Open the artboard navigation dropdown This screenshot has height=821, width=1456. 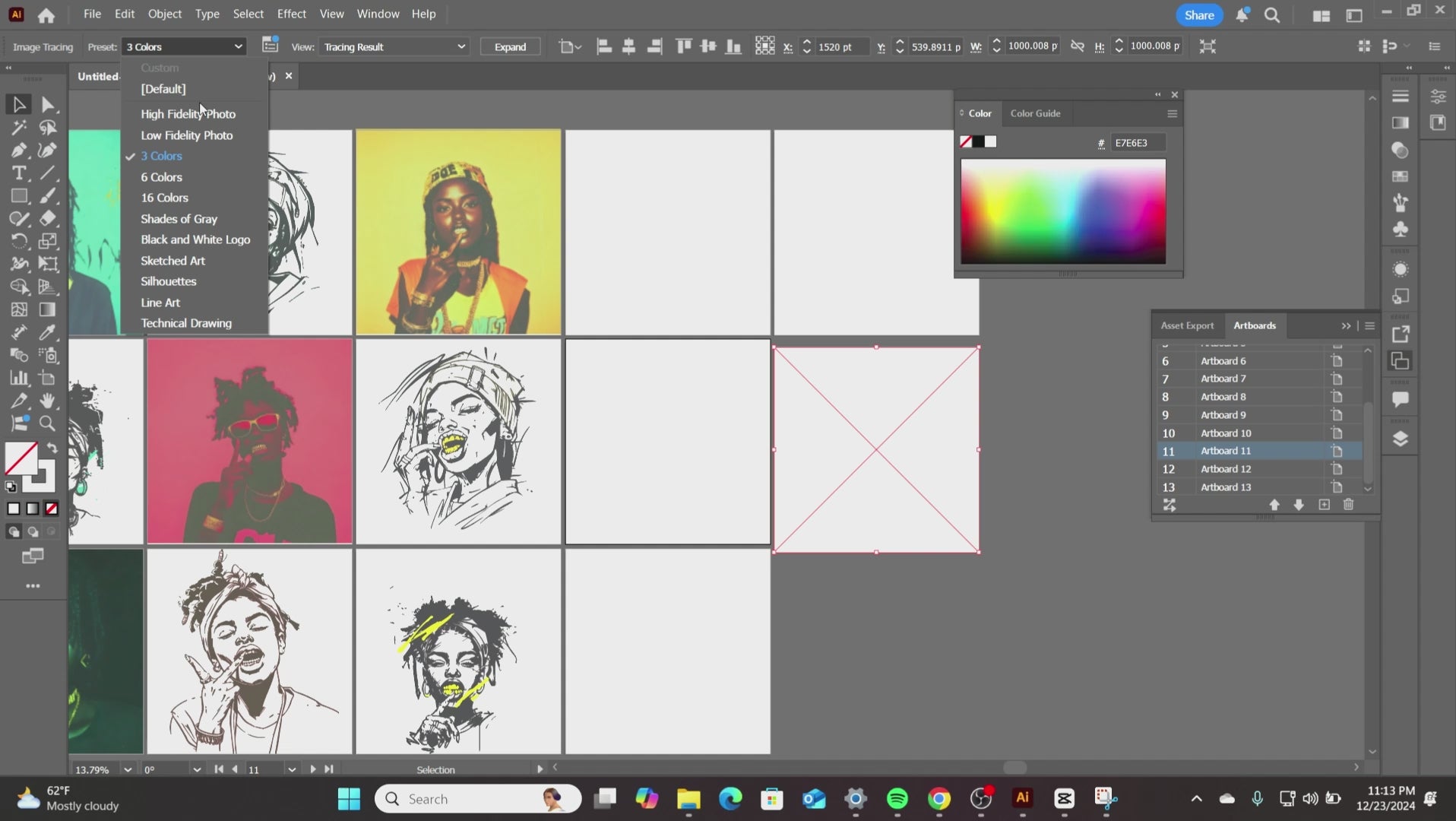point(291,769)
